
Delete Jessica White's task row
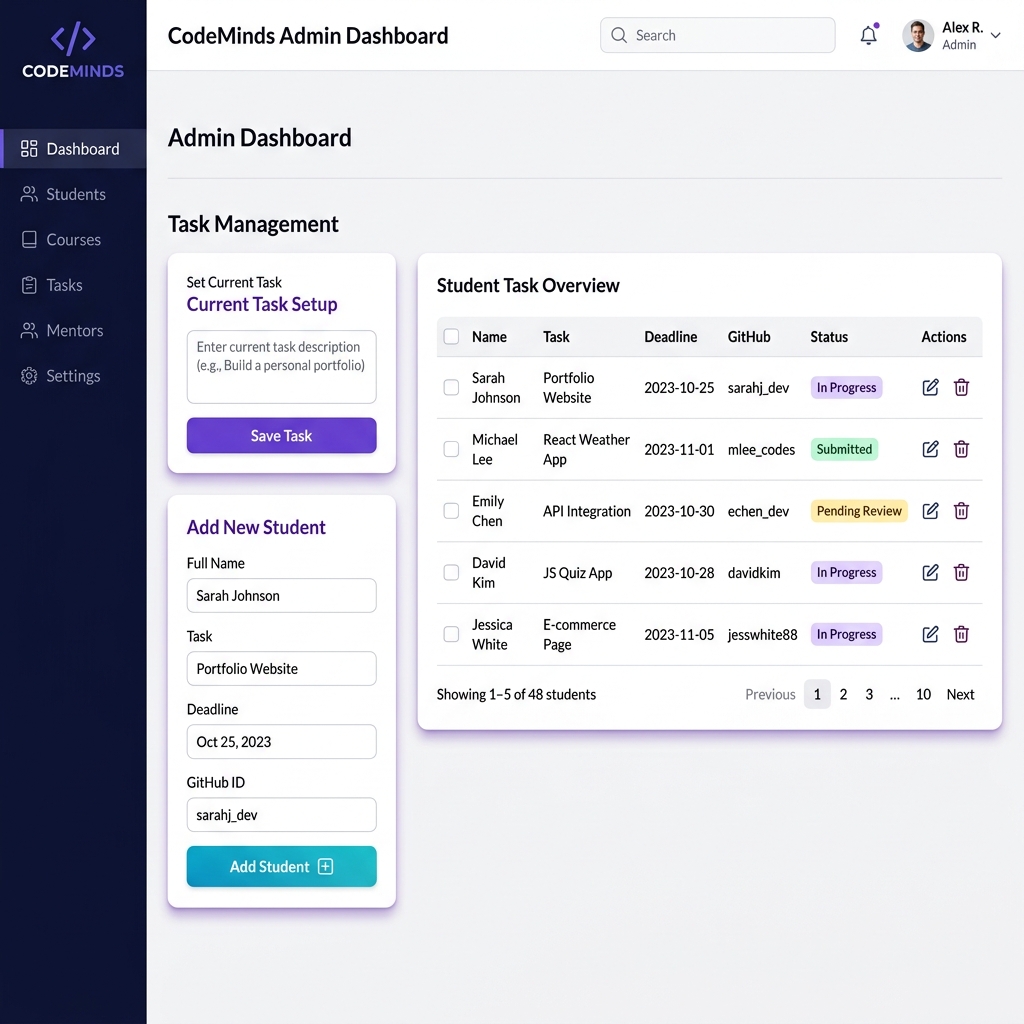tap(961, 634)
